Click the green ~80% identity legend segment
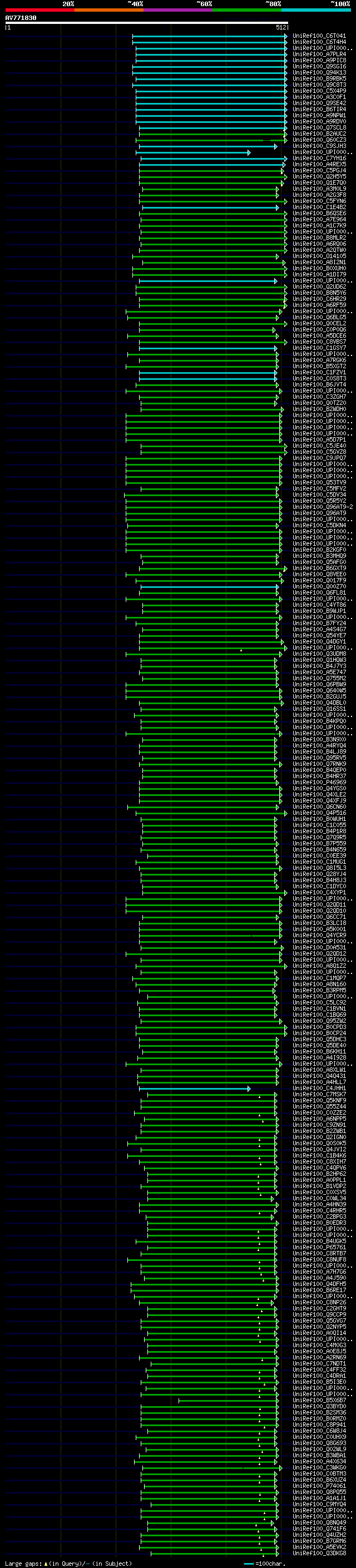This screenshot has width=356, height=1568. 247,11
